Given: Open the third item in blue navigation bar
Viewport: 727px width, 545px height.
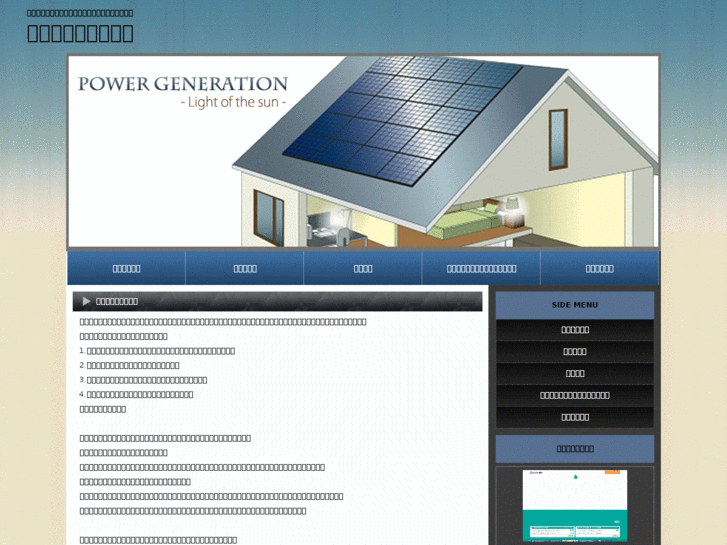Looking at the screenshot, I should click(x=363, y=268).
